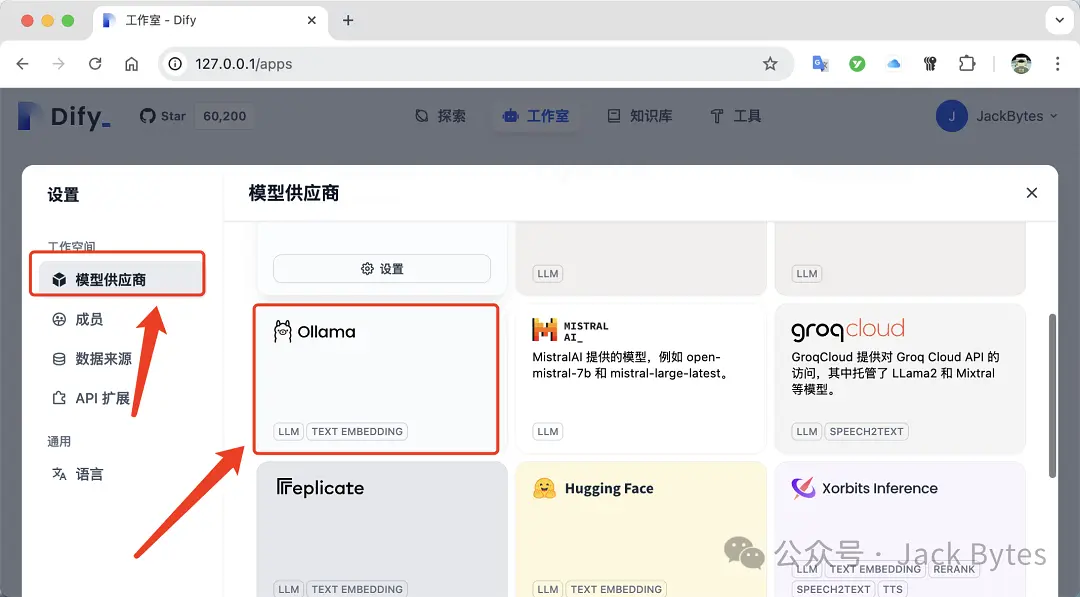Click the Star count 60,200 link
The height and width of the screenshot is (597, 1080).
coord(223,115)
